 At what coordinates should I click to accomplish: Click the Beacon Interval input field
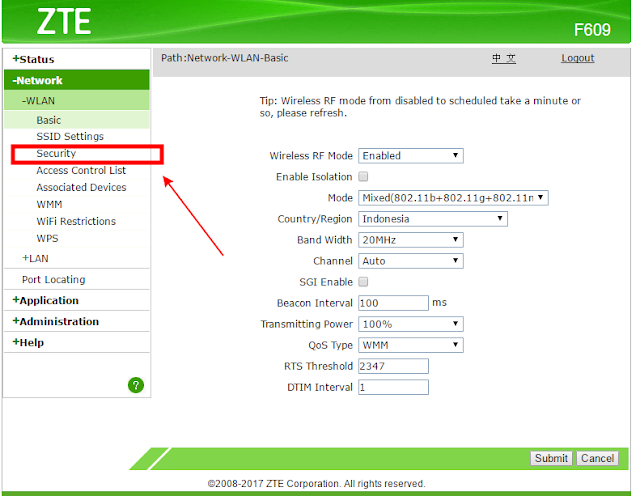(393, 303)
